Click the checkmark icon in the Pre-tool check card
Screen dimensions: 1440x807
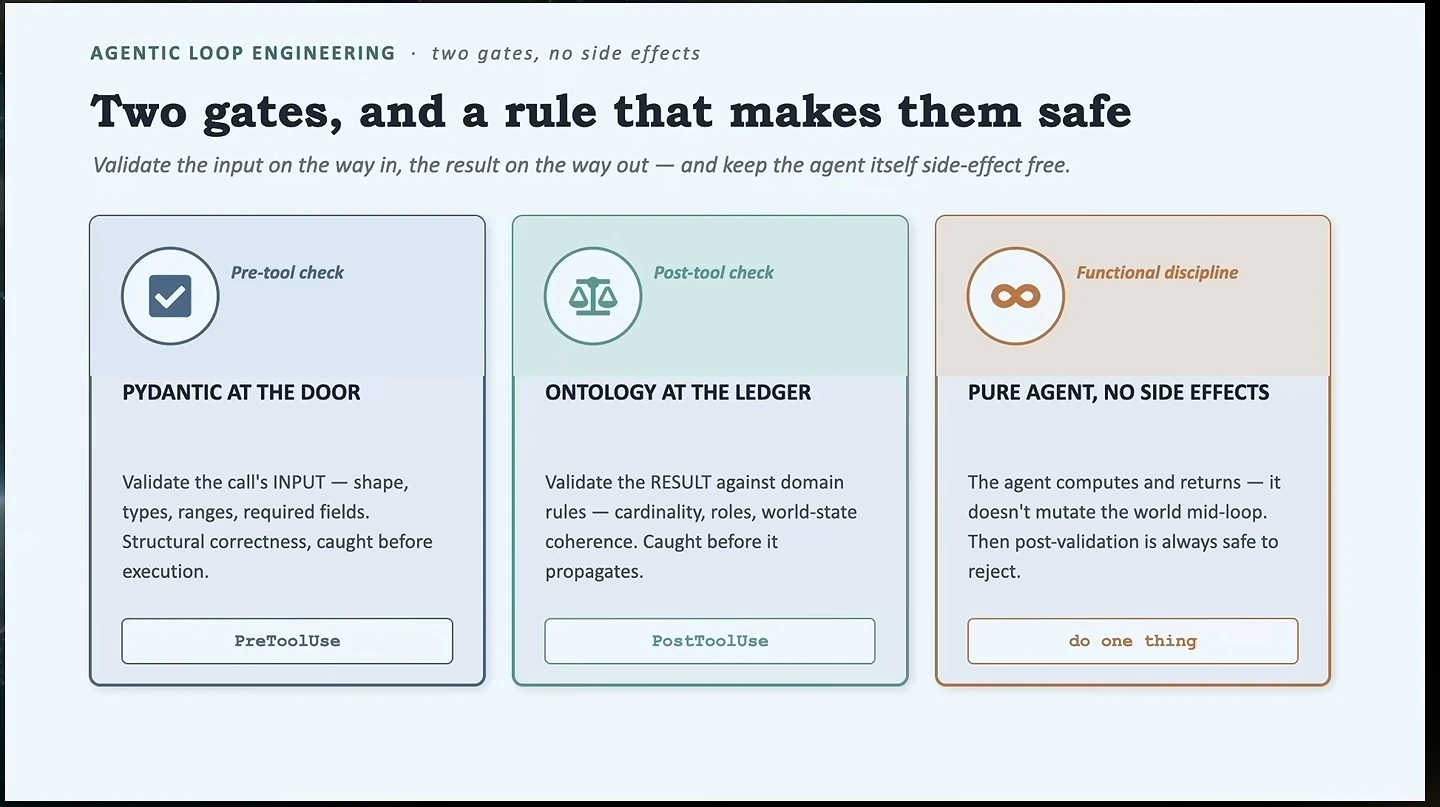click(x=170, y=296)
